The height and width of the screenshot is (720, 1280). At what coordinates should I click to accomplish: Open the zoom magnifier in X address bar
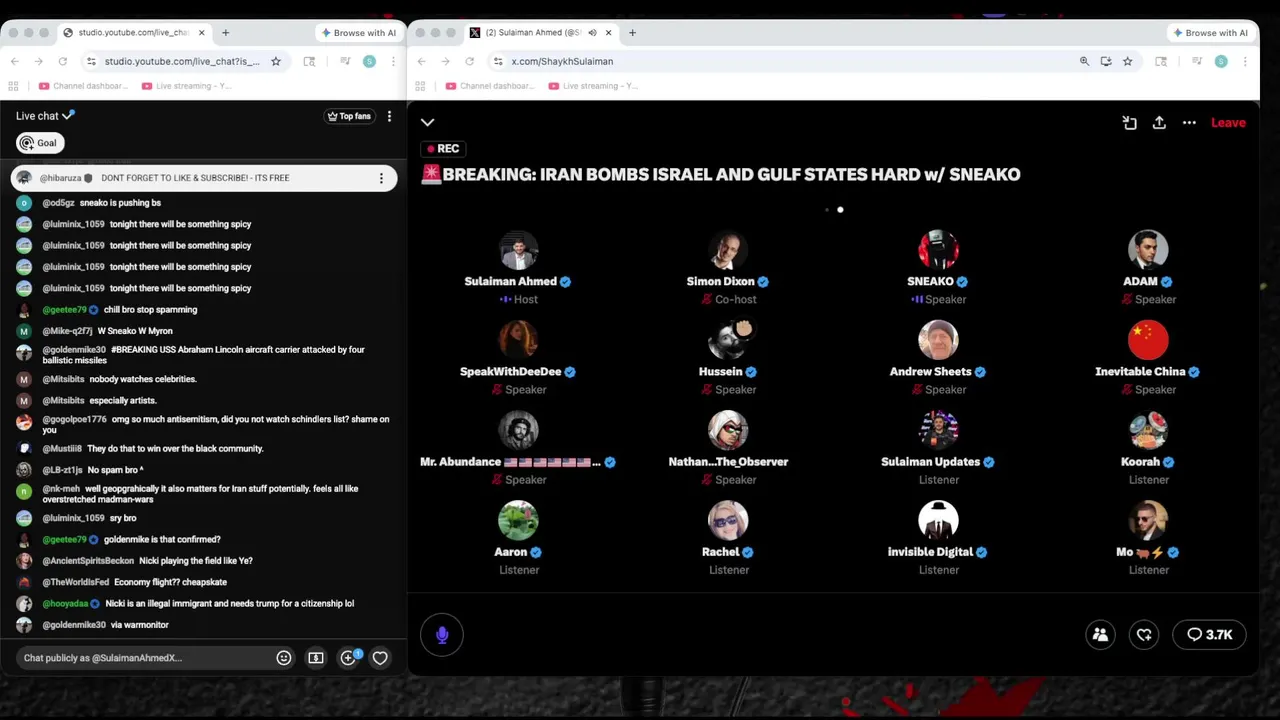pos(1084,61)
